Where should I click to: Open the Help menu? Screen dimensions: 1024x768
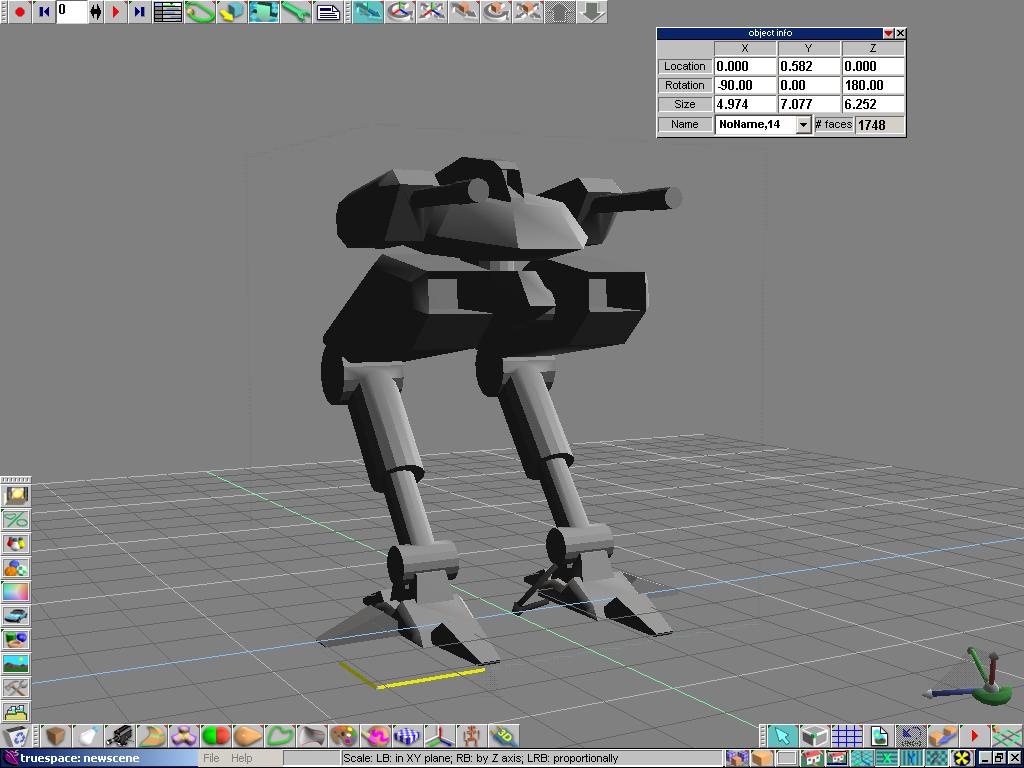point(241,758)
